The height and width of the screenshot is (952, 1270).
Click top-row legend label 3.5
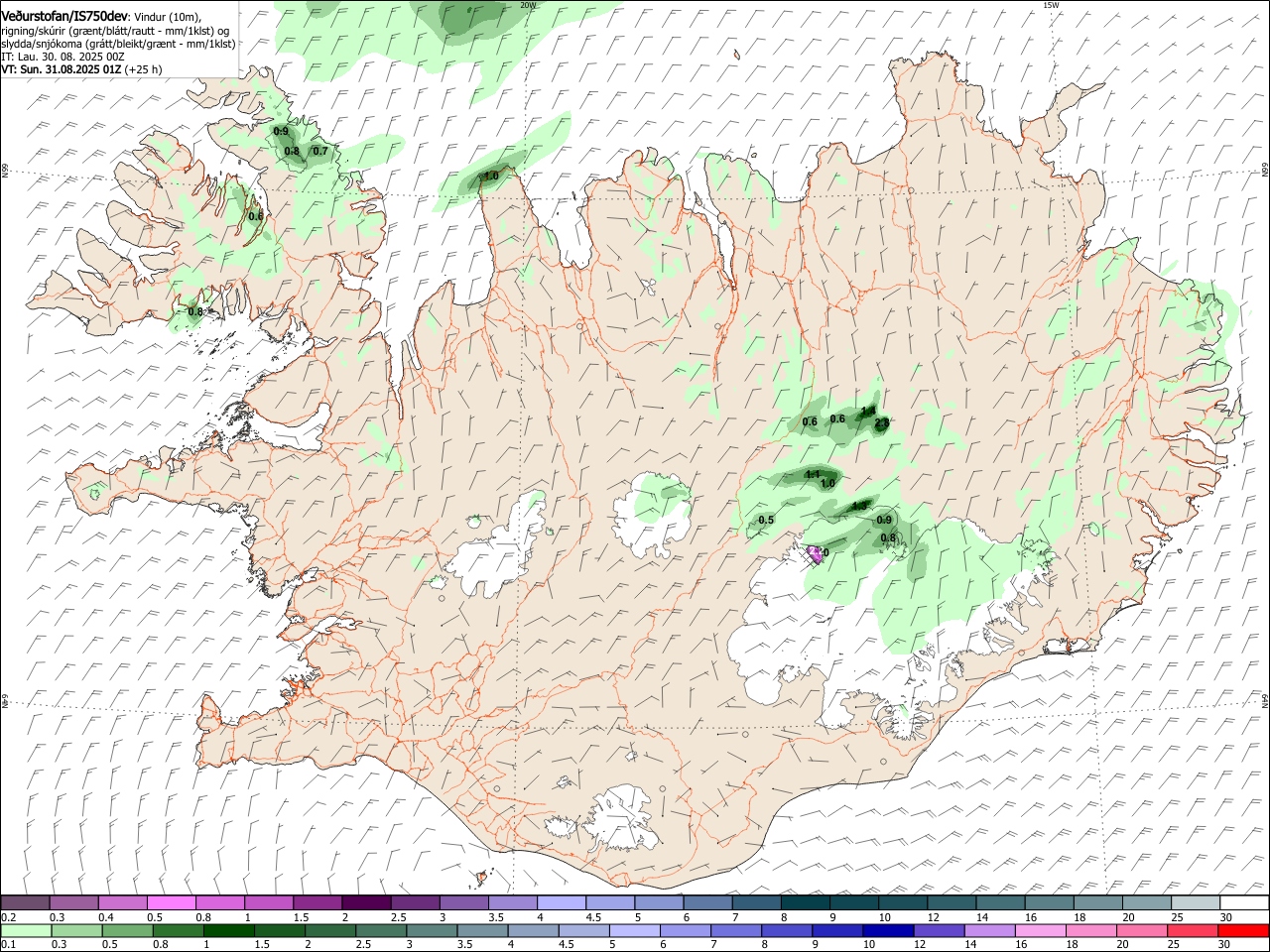497,917
